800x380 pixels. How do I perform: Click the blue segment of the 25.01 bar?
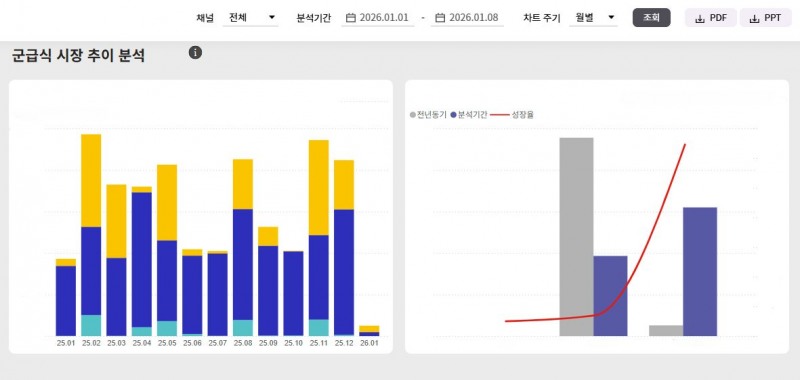(x=66, y=300)
